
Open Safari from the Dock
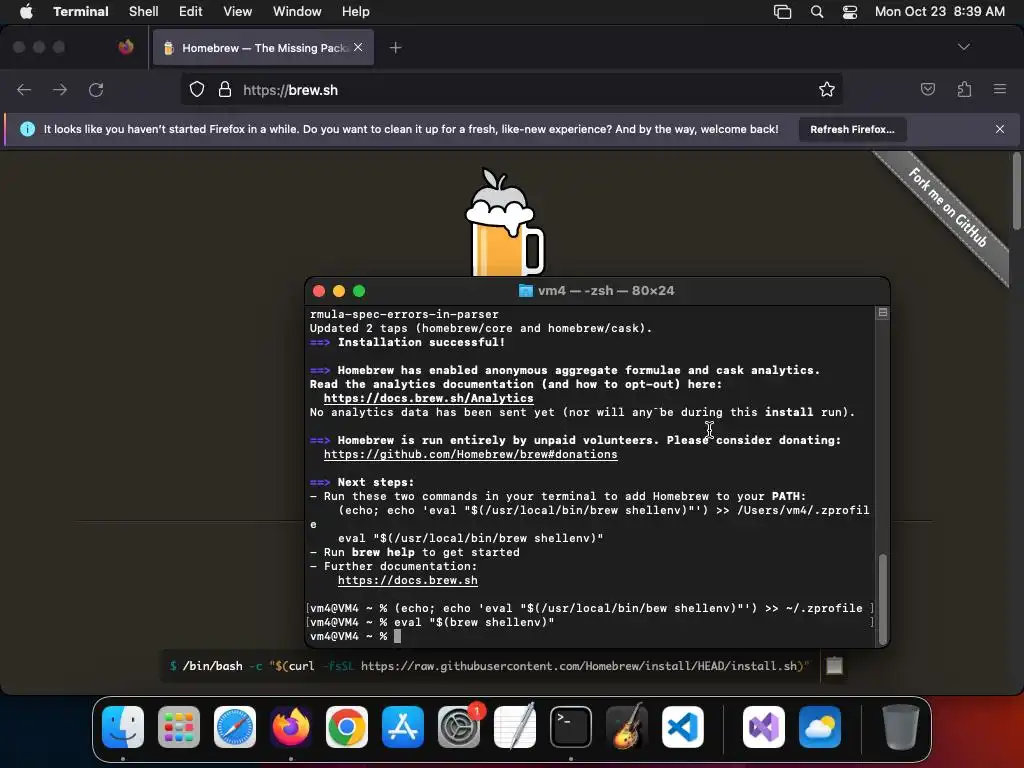click(x=235, y=727)
